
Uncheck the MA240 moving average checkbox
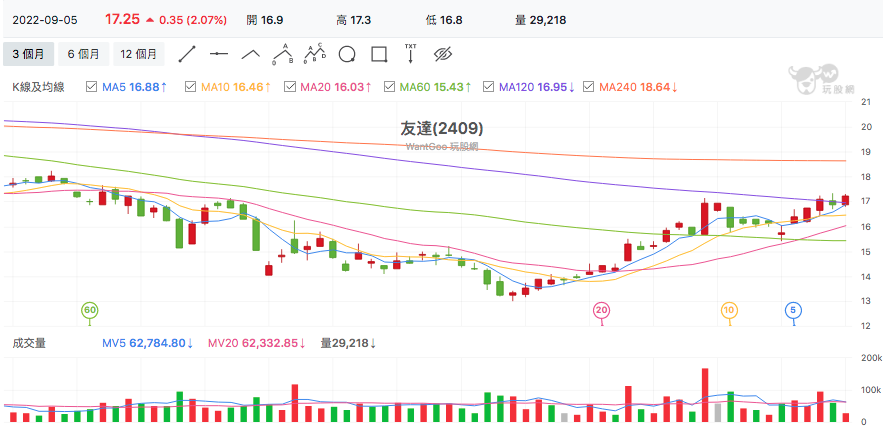(588, 87)
